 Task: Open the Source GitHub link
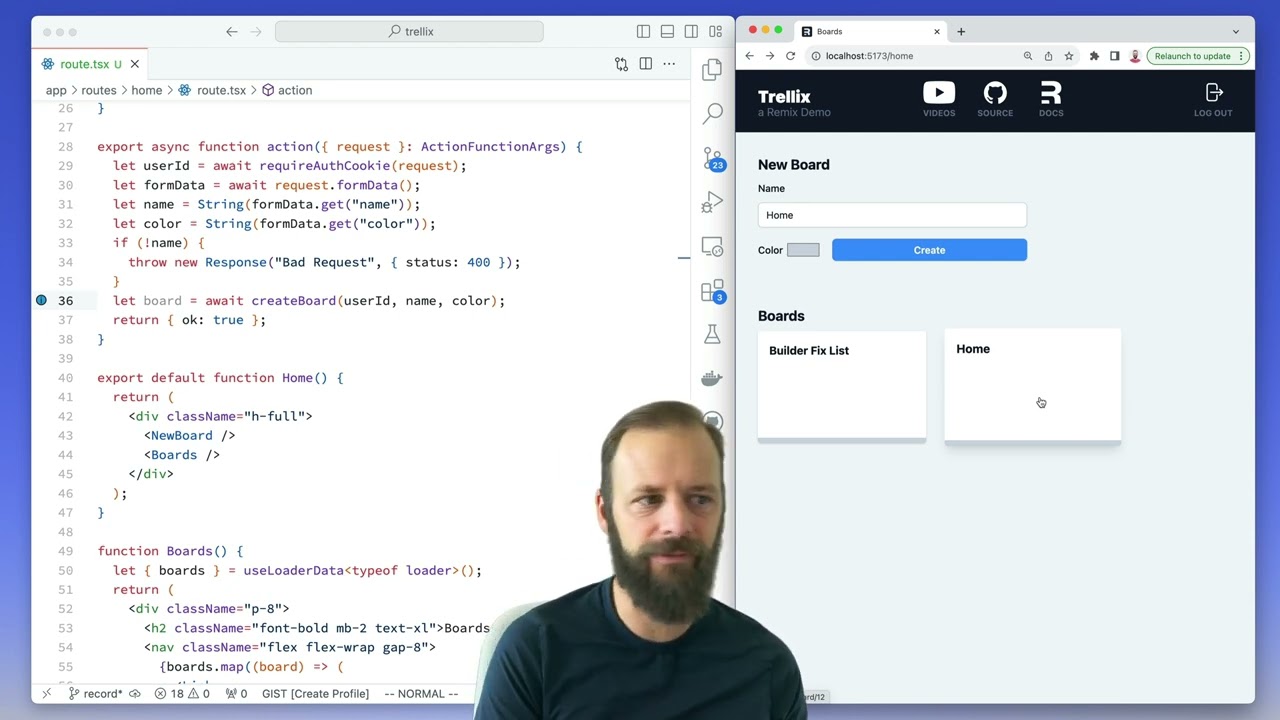[x=995, y=100]
